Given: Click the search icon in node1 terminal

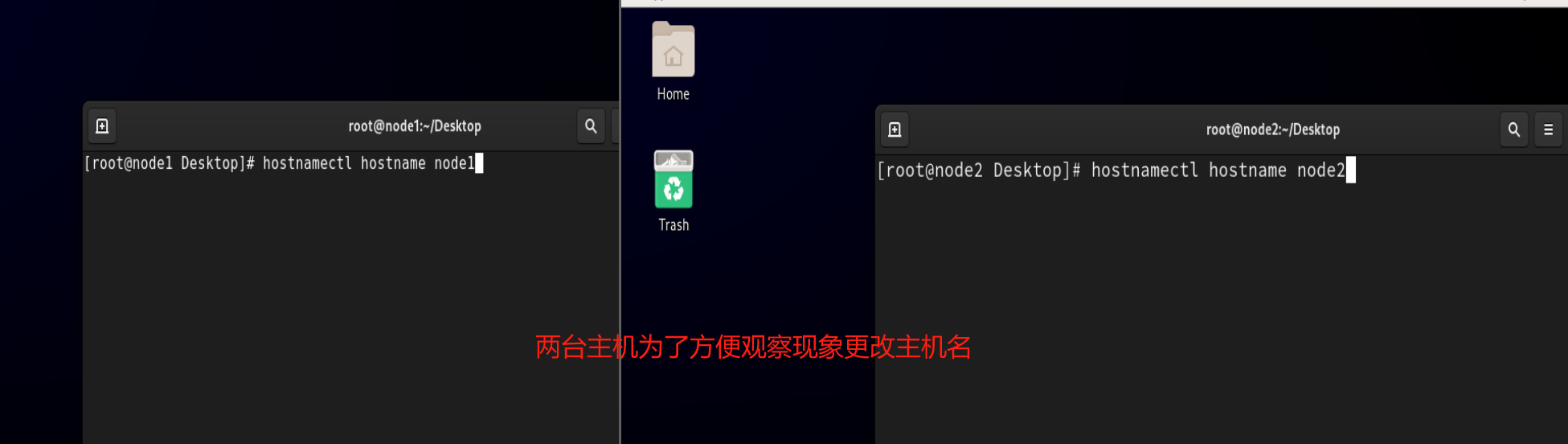Looking at the screenshot, I should (x=591, y=126).
